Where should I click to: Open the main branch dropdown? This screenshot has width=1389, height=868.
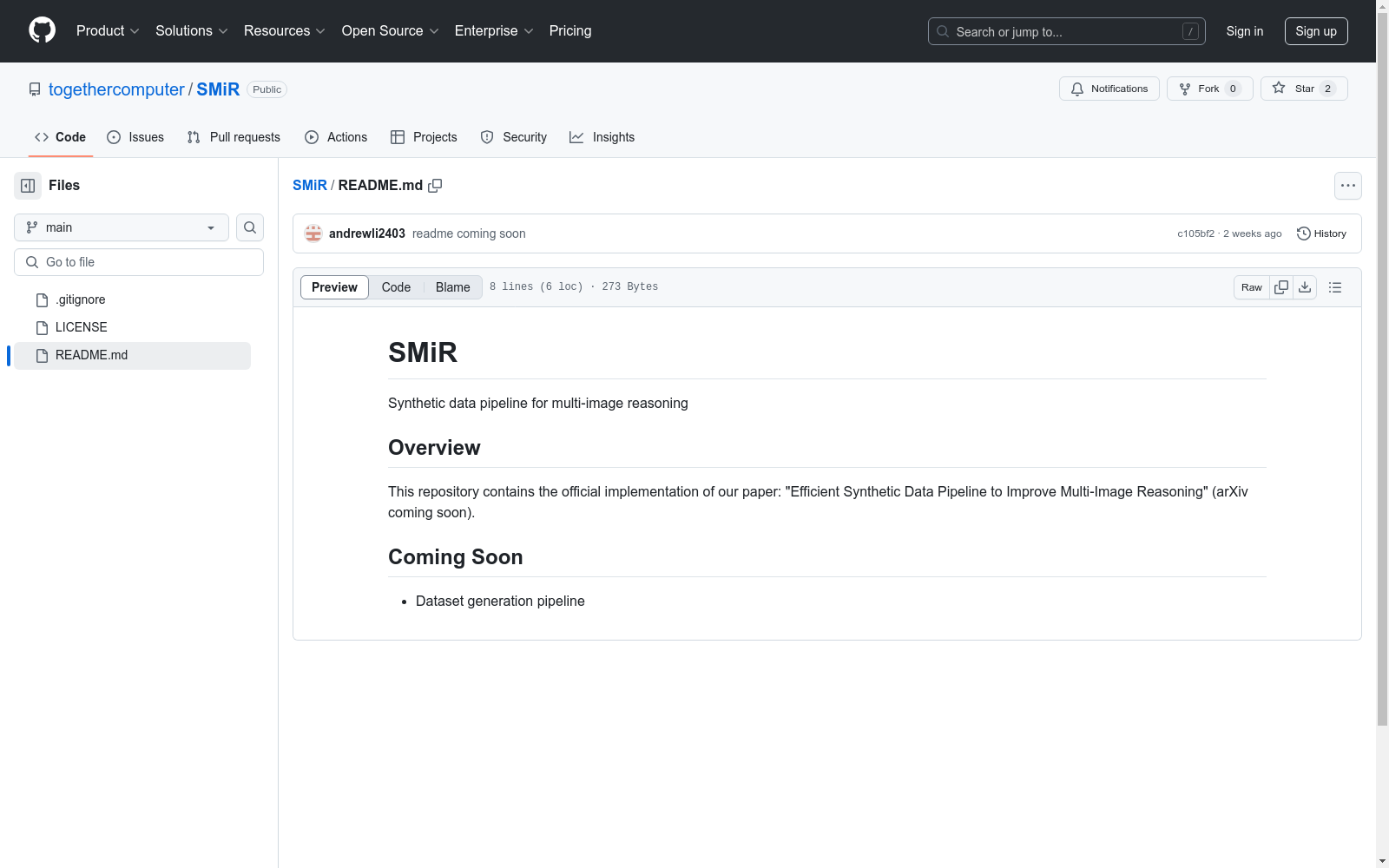(122, 227)
